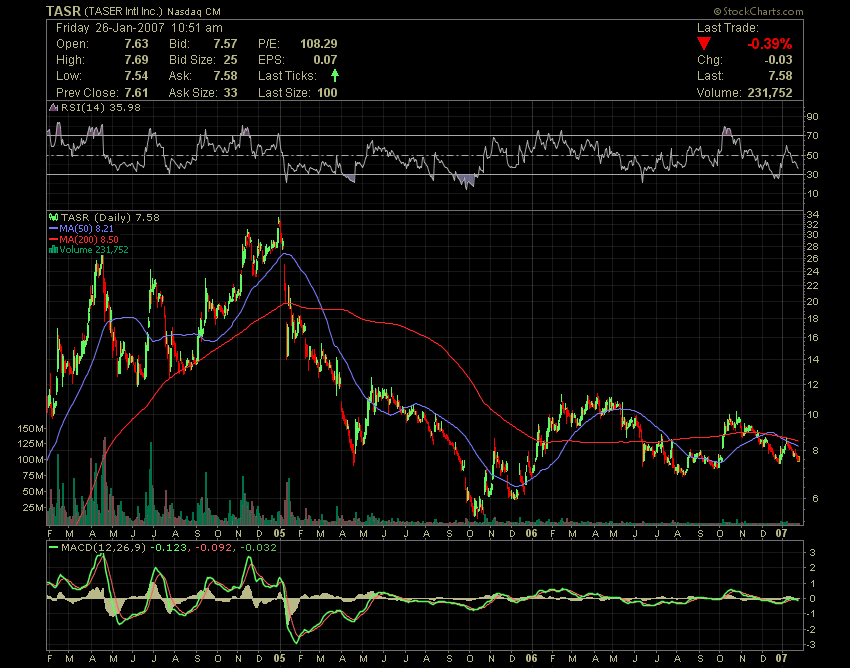This screenshot has height=668, width=850.
Task: Click the 150M label on the volume axis
Action: click(x=31, y=428)
